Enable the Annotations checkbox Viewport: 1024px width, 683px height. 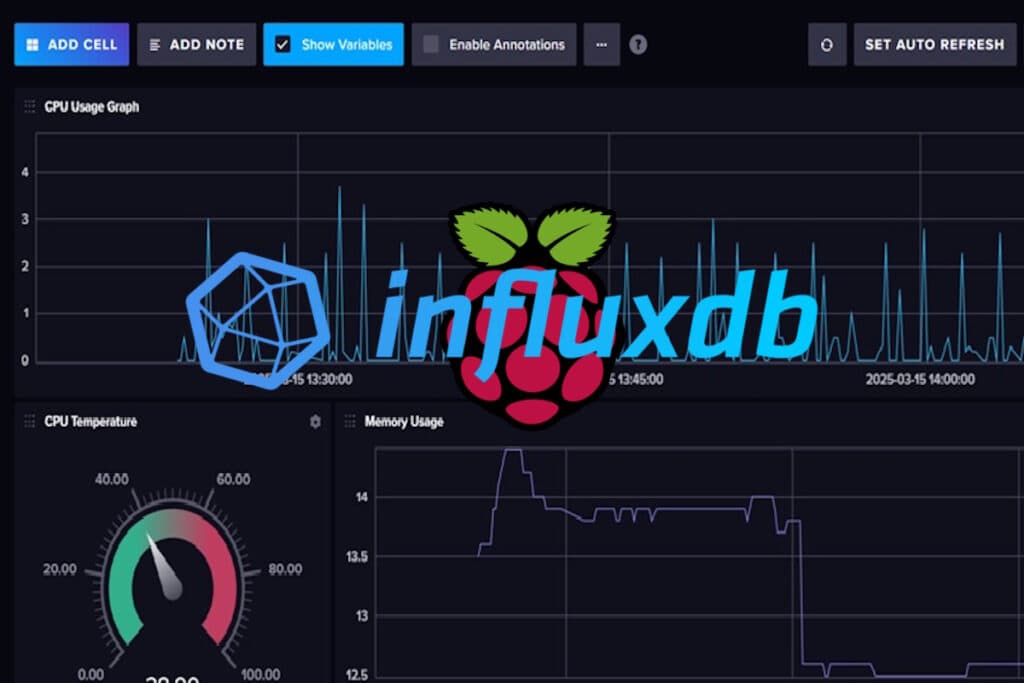(431, 45)
